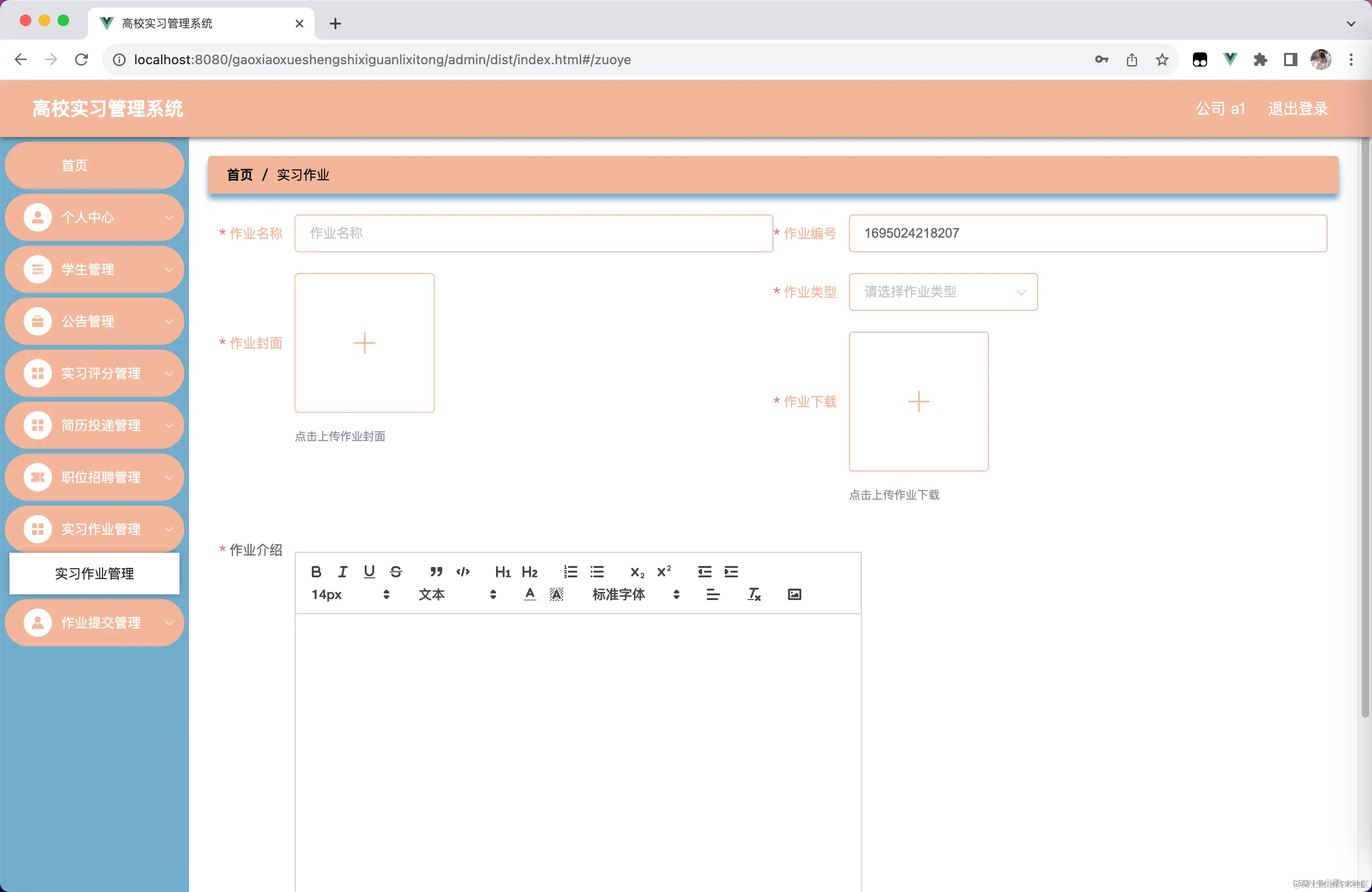
Task: Apply italic formatting in editor
Action: pos(343,571)
